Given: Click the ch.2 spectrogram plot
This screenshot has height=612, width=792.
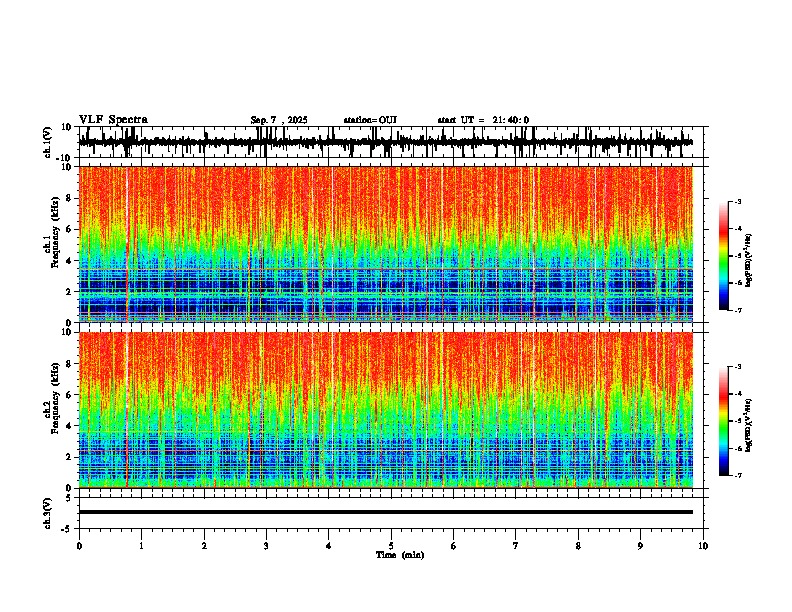Looking at the screenshot, I should coord(385,410).
